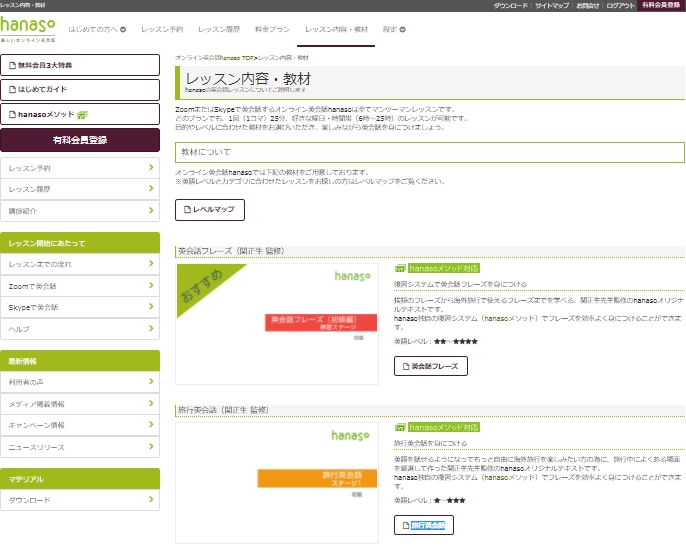
Task: Click document icon on 旅行英会話 button
Action: coord(406,525)
